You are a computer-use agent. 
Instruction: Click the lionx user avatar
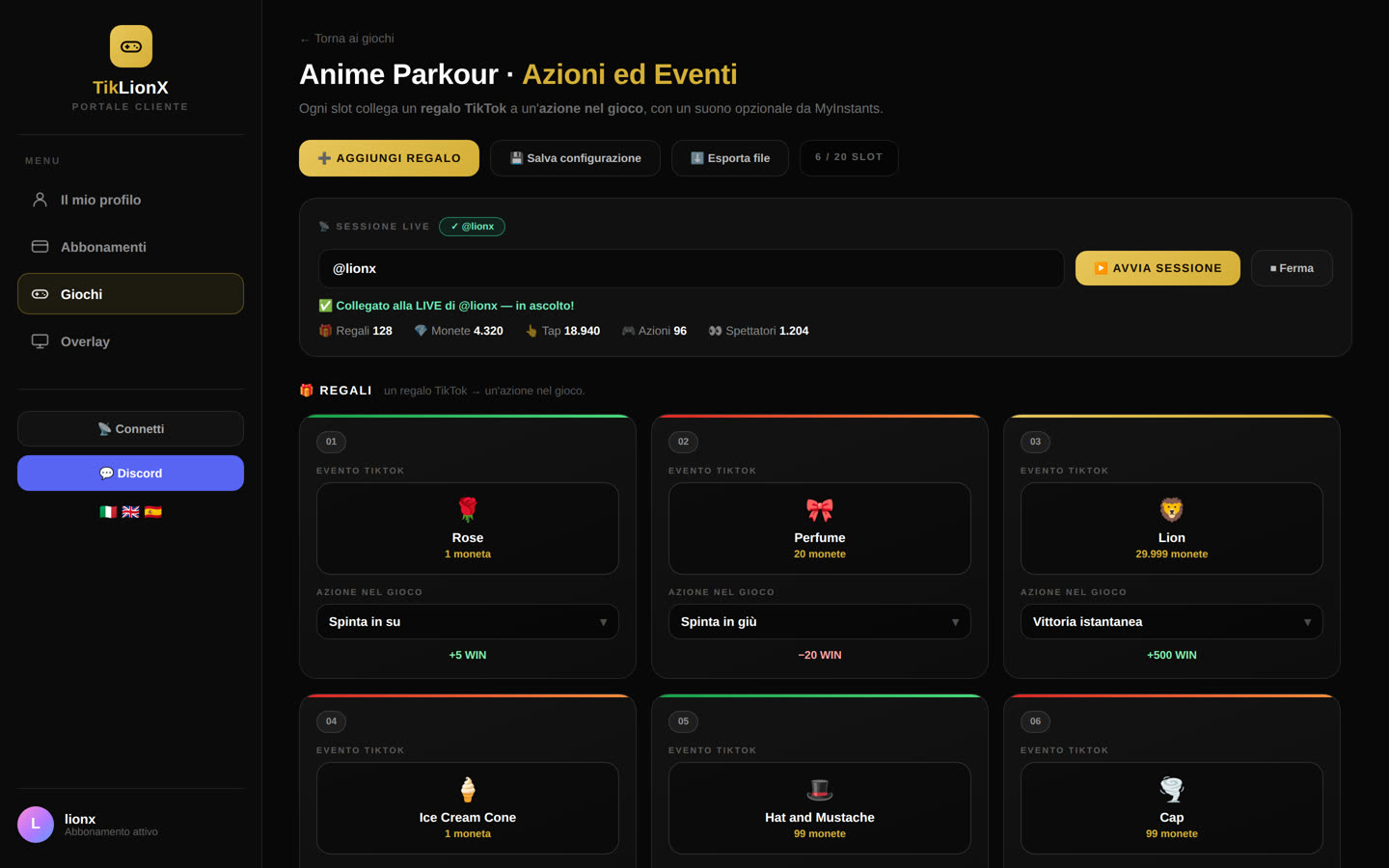click(36, 825)
